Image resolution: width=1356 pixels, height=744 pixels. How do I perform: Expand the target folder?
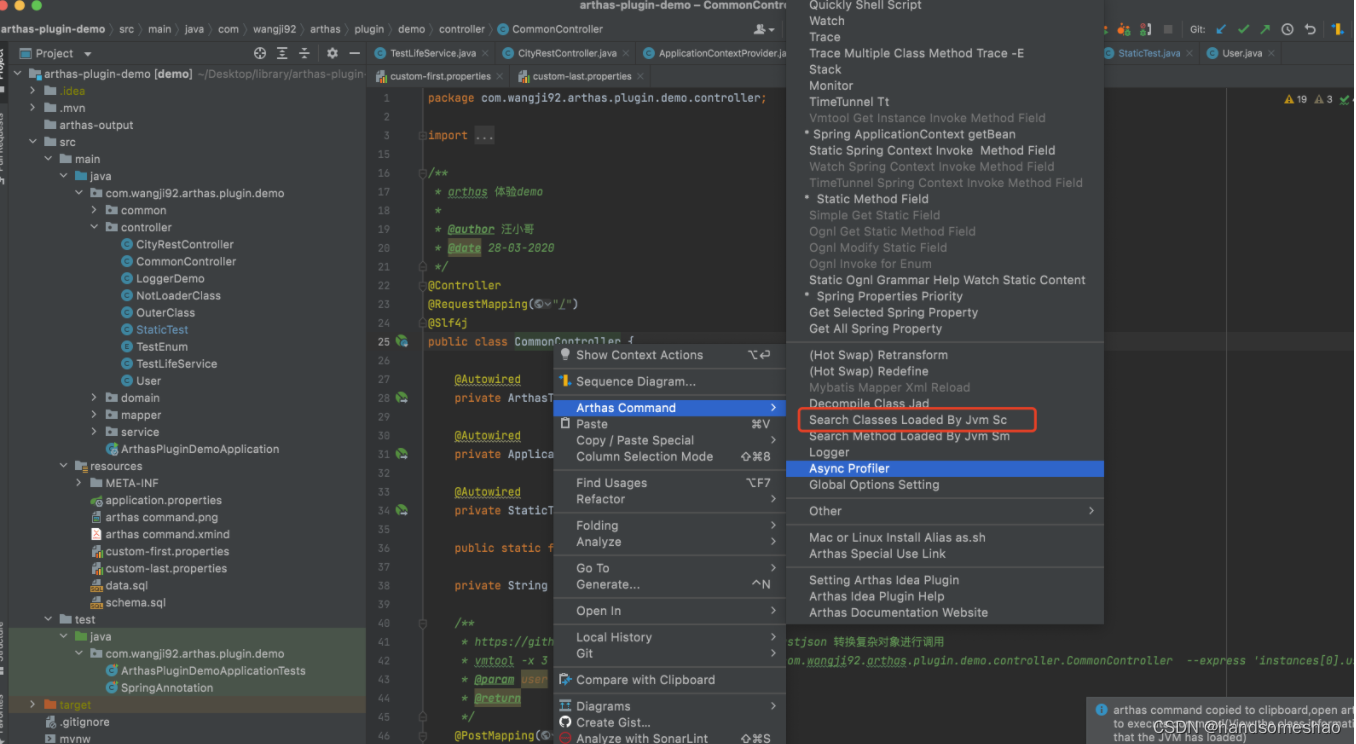pyautogui.click(x=33, y=705)
